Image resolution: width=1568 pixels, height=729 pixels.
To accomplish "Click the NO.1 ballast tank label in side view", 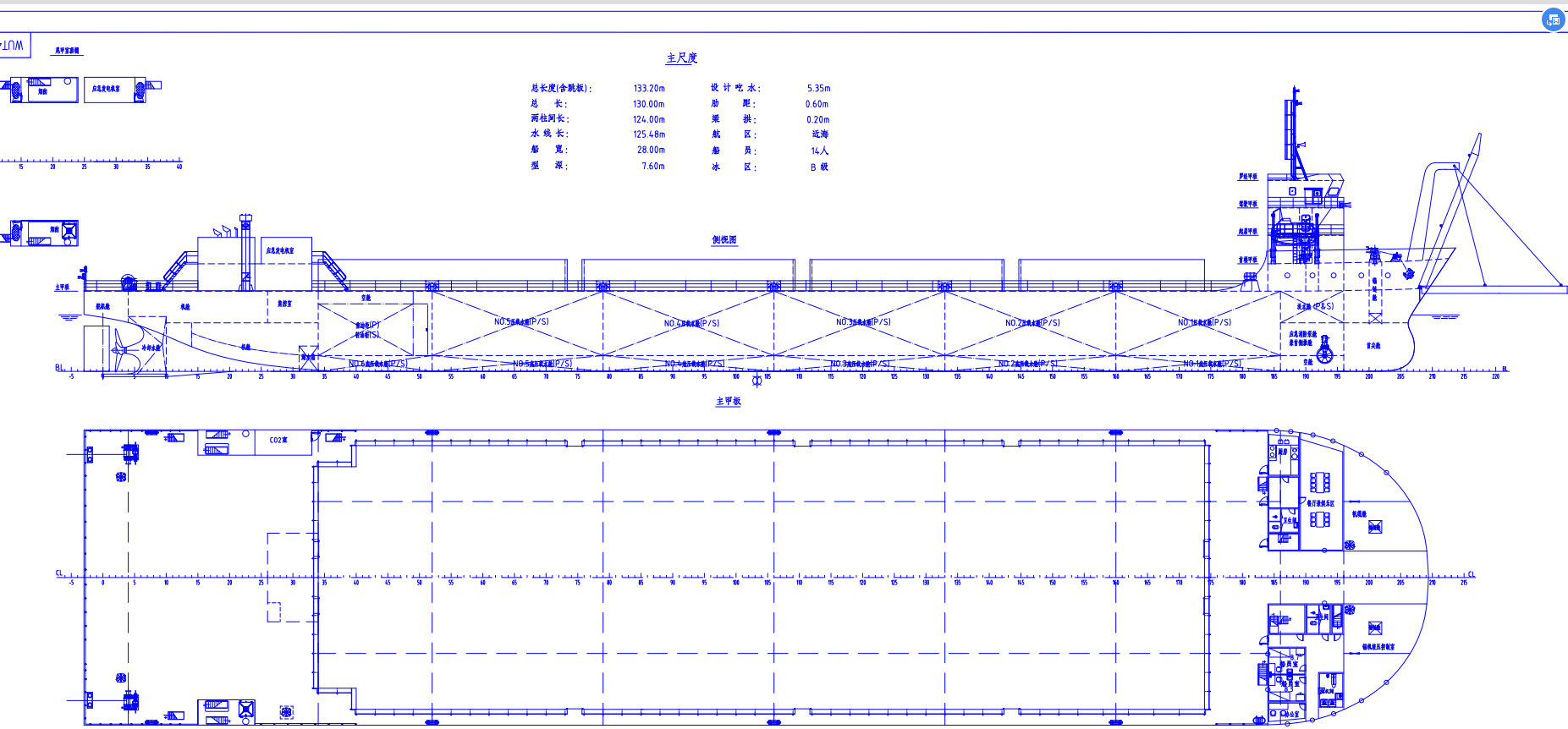I will [x=1204, y=322].
